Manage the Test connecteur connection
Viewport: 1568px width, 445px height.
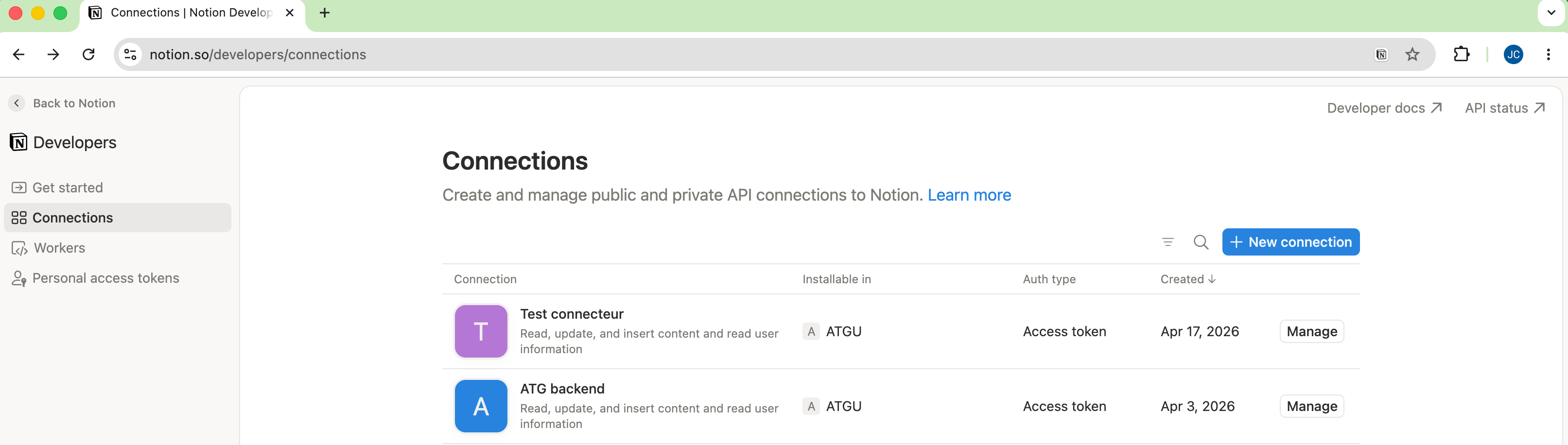[1312, 332]
